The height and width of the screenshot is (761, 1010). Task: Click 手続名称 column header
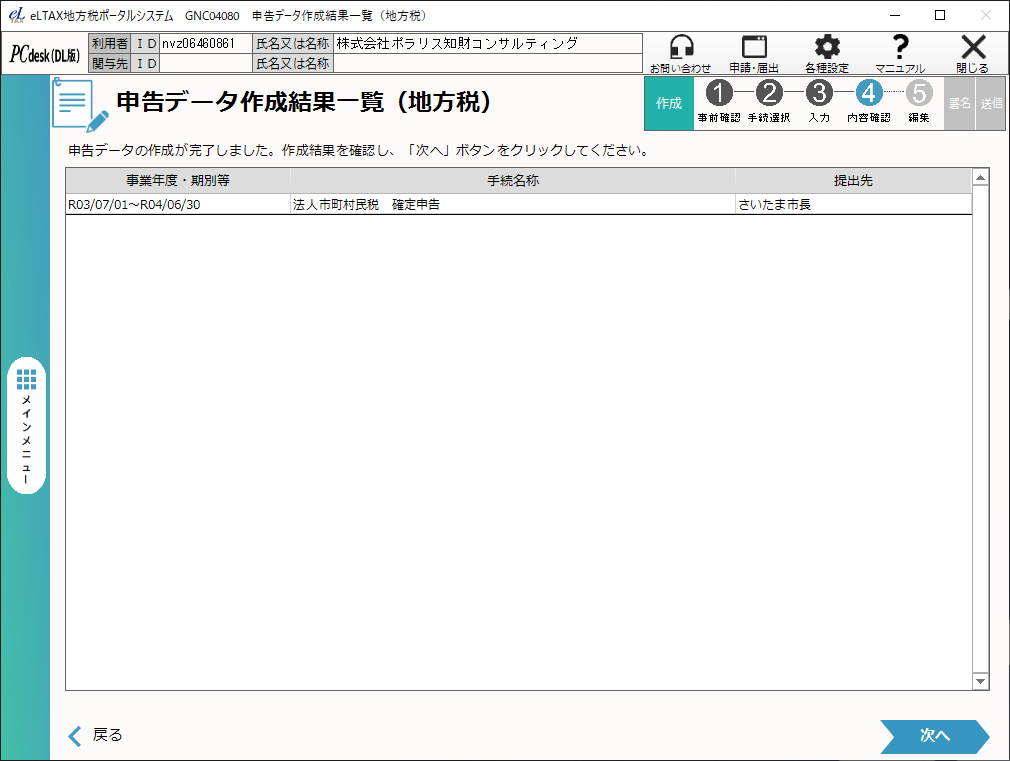(x=513, y=180)
